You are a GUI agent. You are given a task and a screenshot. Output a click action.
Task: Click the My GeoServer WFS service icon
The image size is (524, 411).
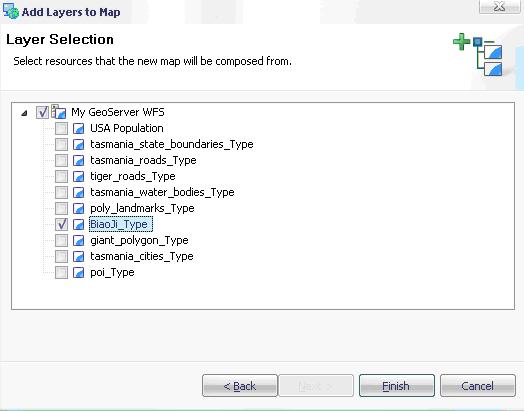pyautogui.click(x=59, y=112)
